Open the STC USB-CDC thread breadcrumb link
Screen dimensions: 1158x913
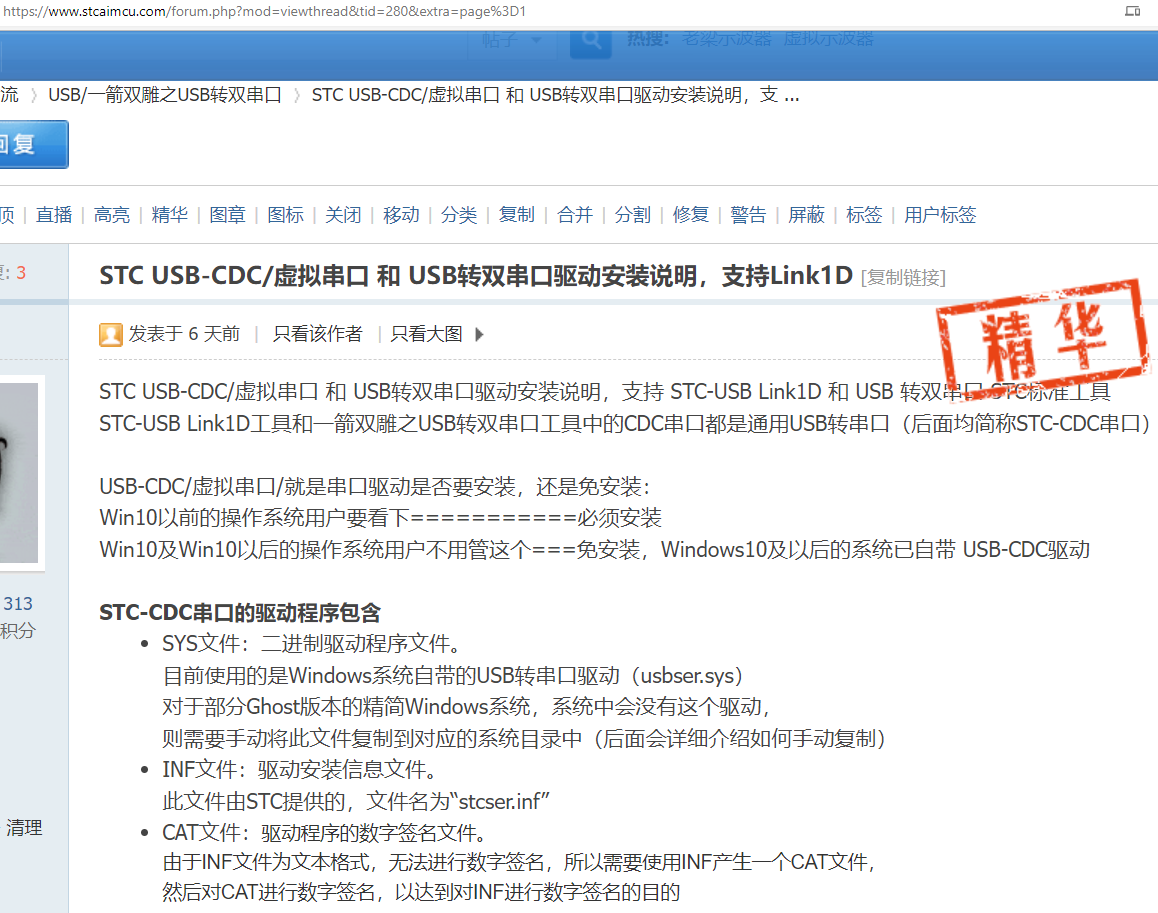click(x=555, y=95)
